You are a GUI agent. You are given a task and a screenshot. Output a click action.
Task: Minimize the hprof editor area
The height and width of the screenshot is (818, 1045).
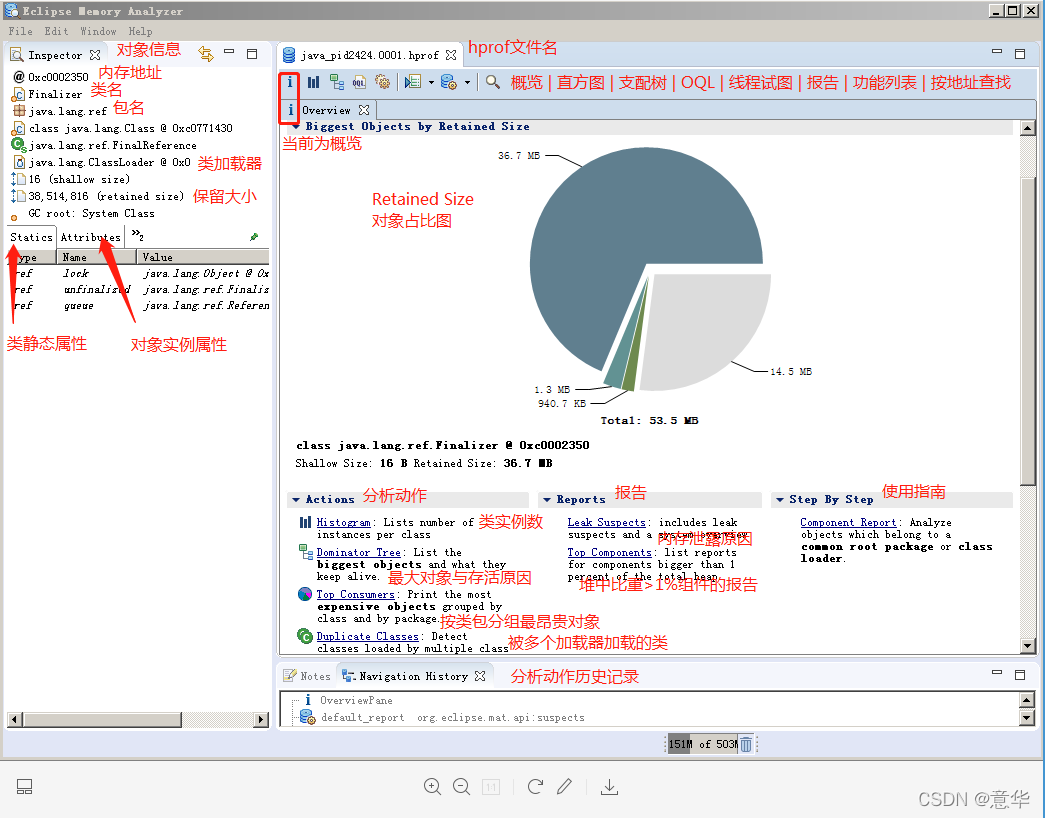click(997, 51)
